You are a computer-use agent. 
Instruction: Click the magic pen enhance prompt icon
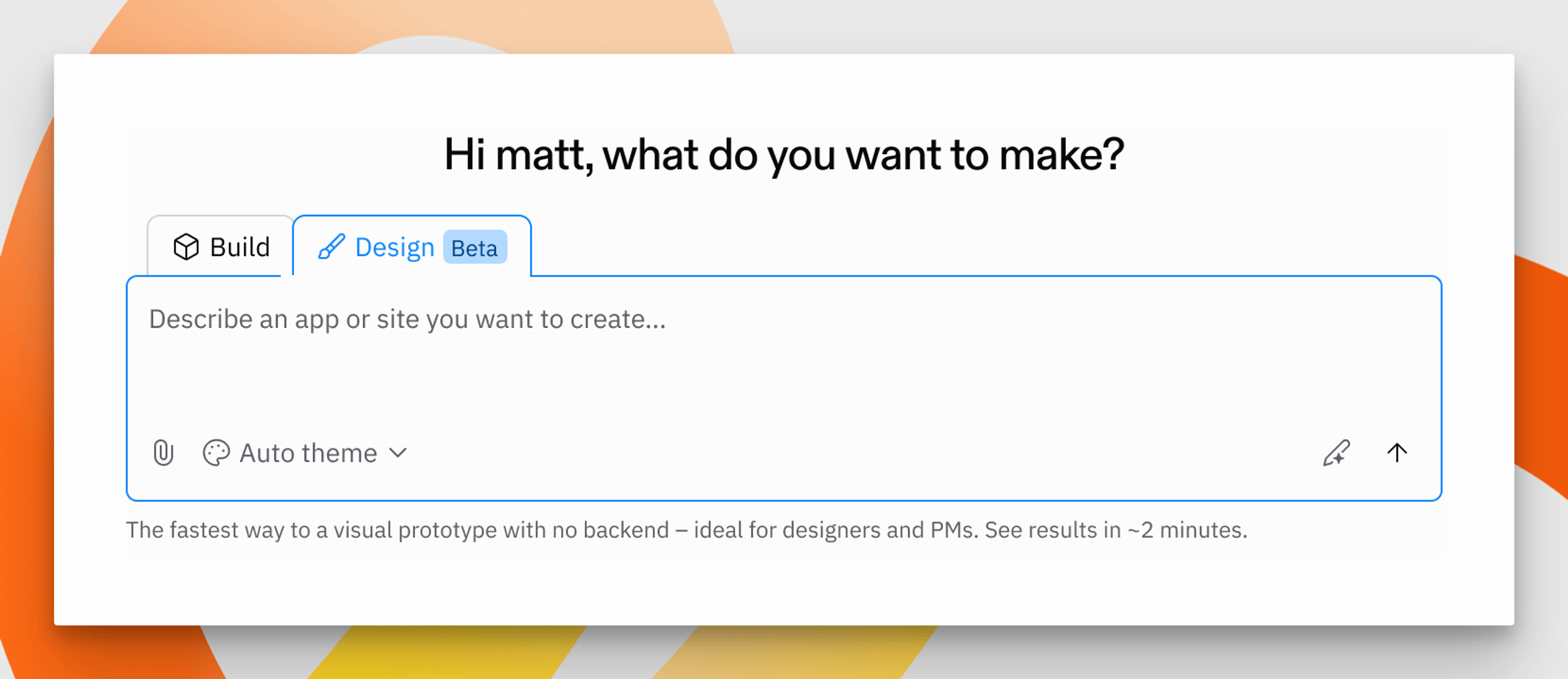coord(1337,453)
